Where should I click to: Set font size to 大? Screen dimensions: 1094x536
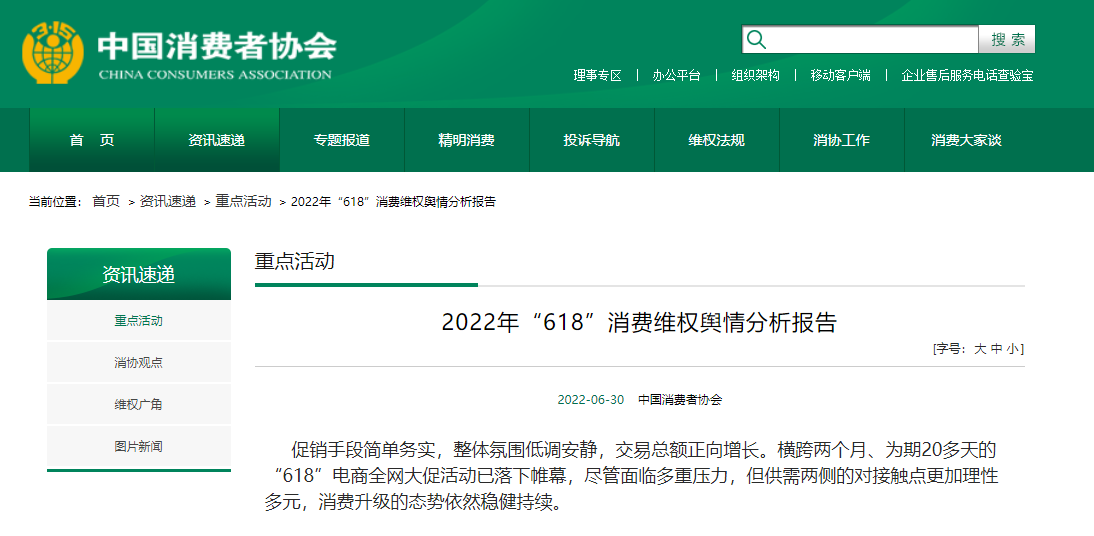click(x=980, y=349)
